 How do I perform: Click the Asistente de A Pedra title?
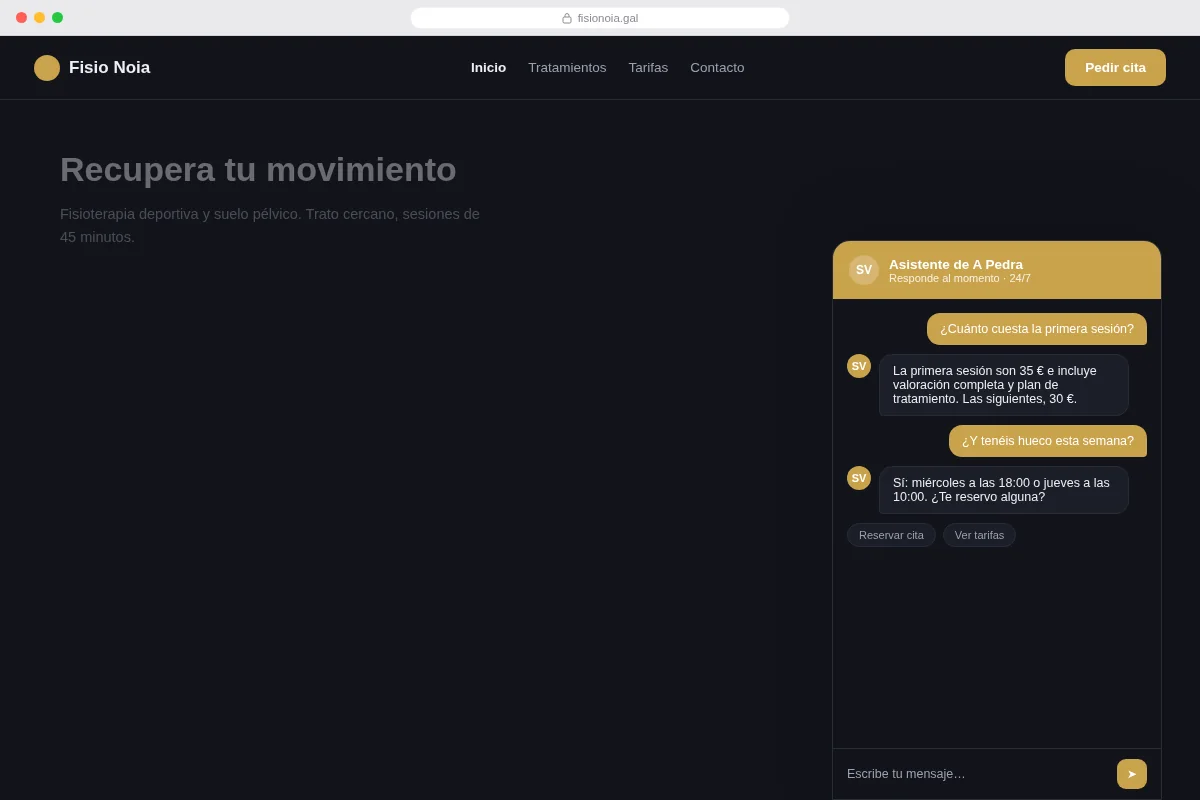pyautogui.click(x=956, y=264)
